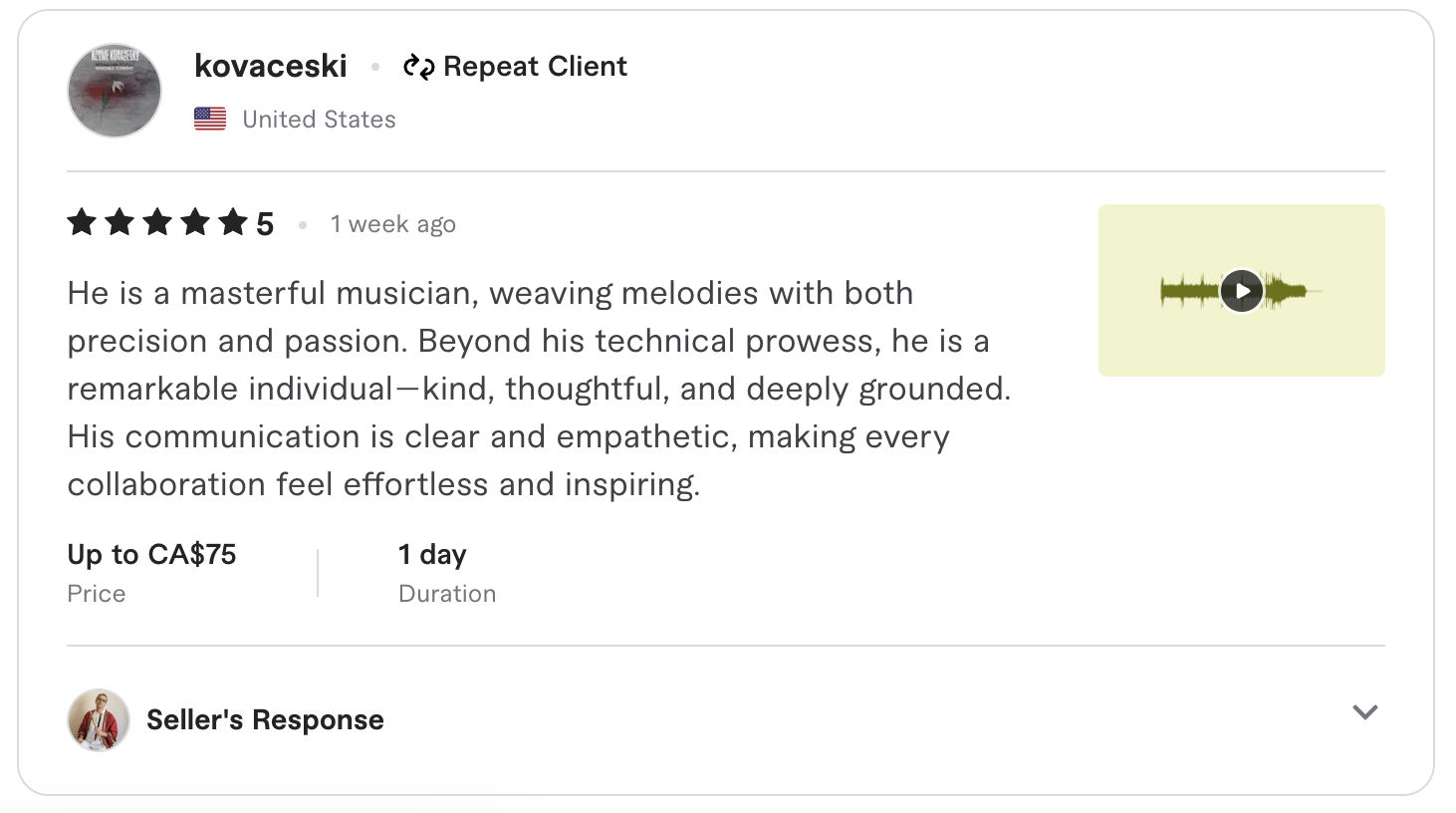Click the '1 day' duration label

click(431, 554)
